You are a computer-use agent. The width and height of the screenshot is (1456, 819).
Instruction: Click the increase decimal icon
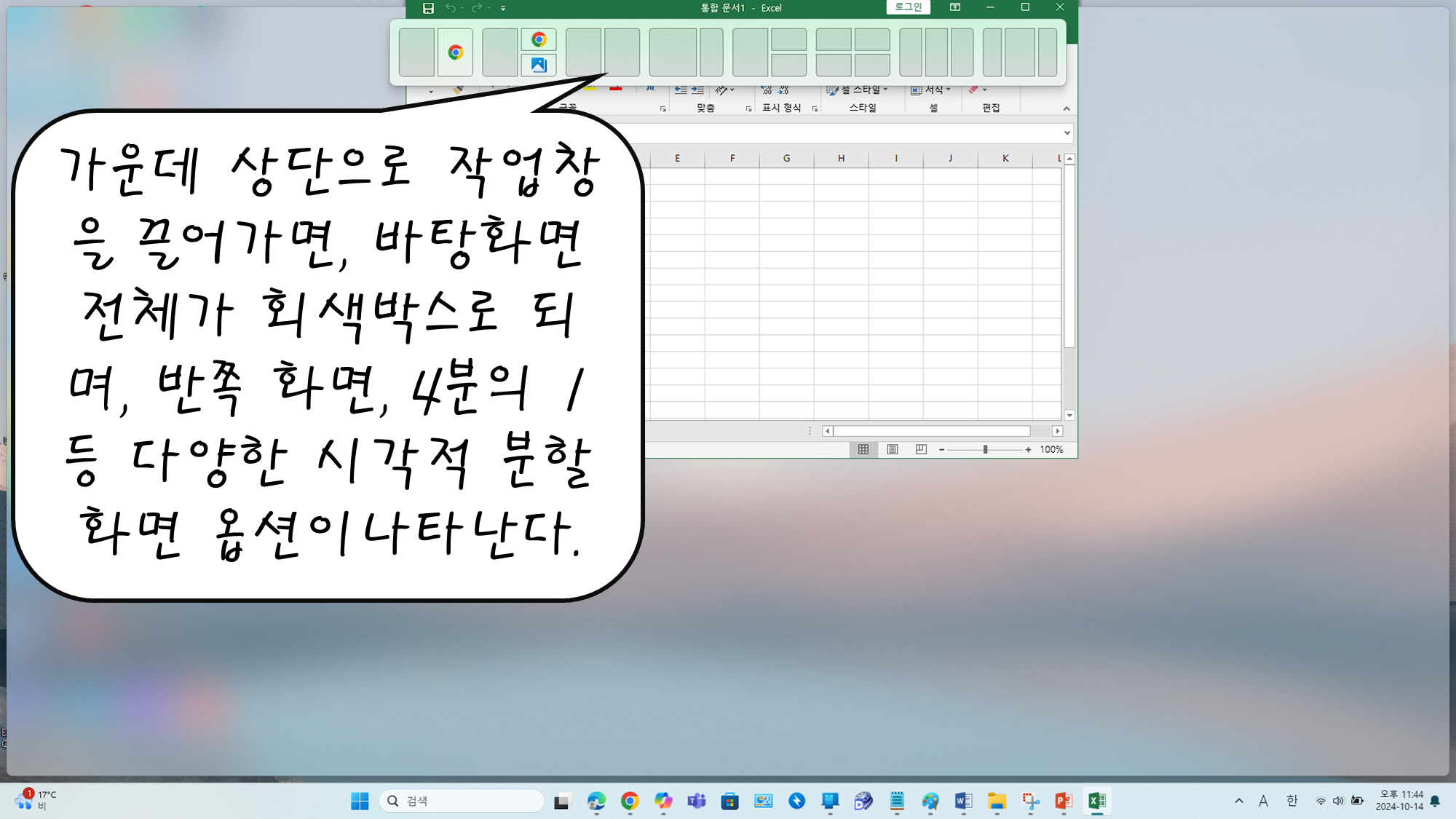767,90
